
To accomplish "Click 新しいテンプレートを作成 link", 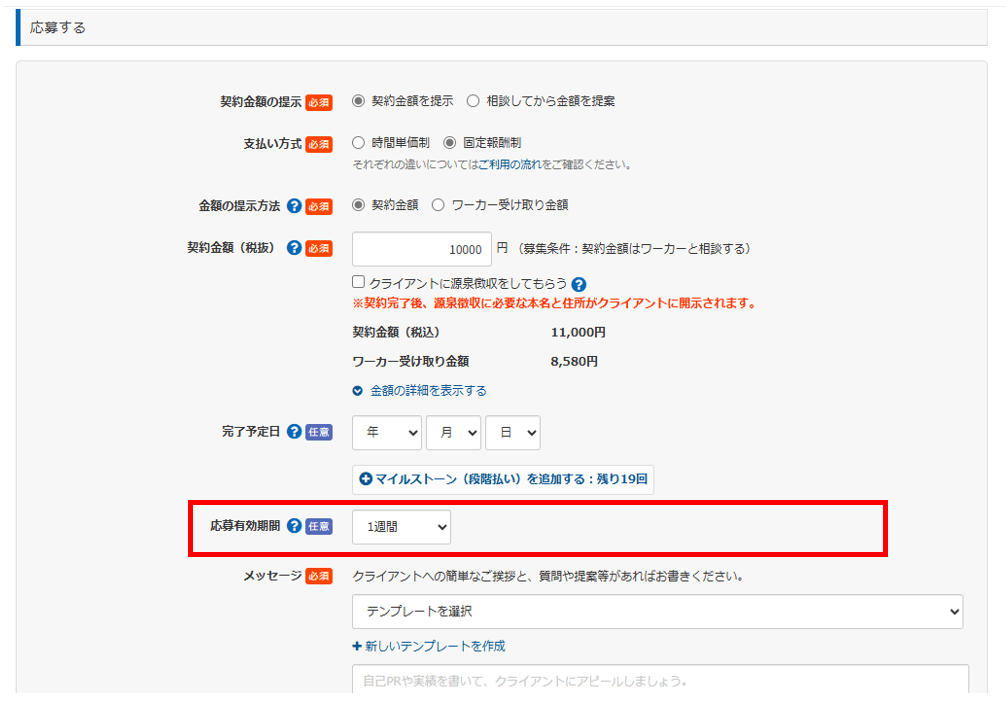I will tap(429, 646).
